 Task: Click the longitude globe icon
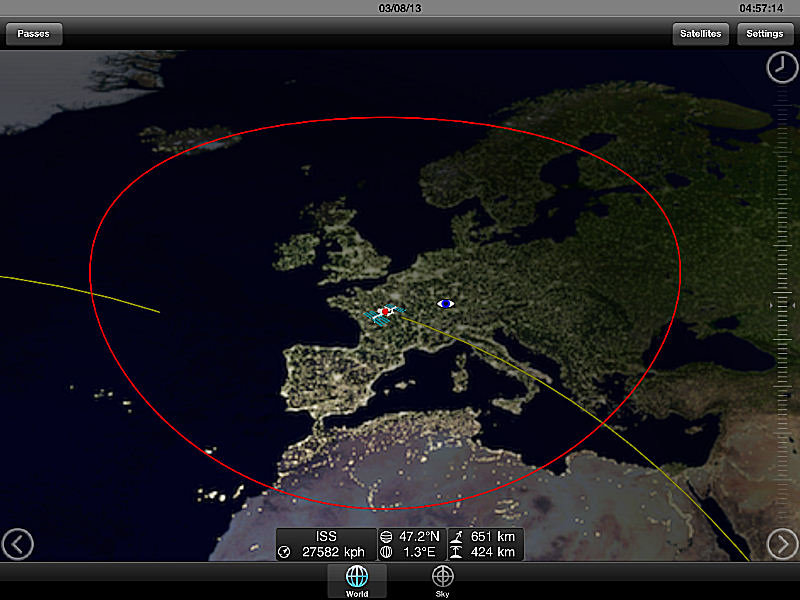coord(386,552)
